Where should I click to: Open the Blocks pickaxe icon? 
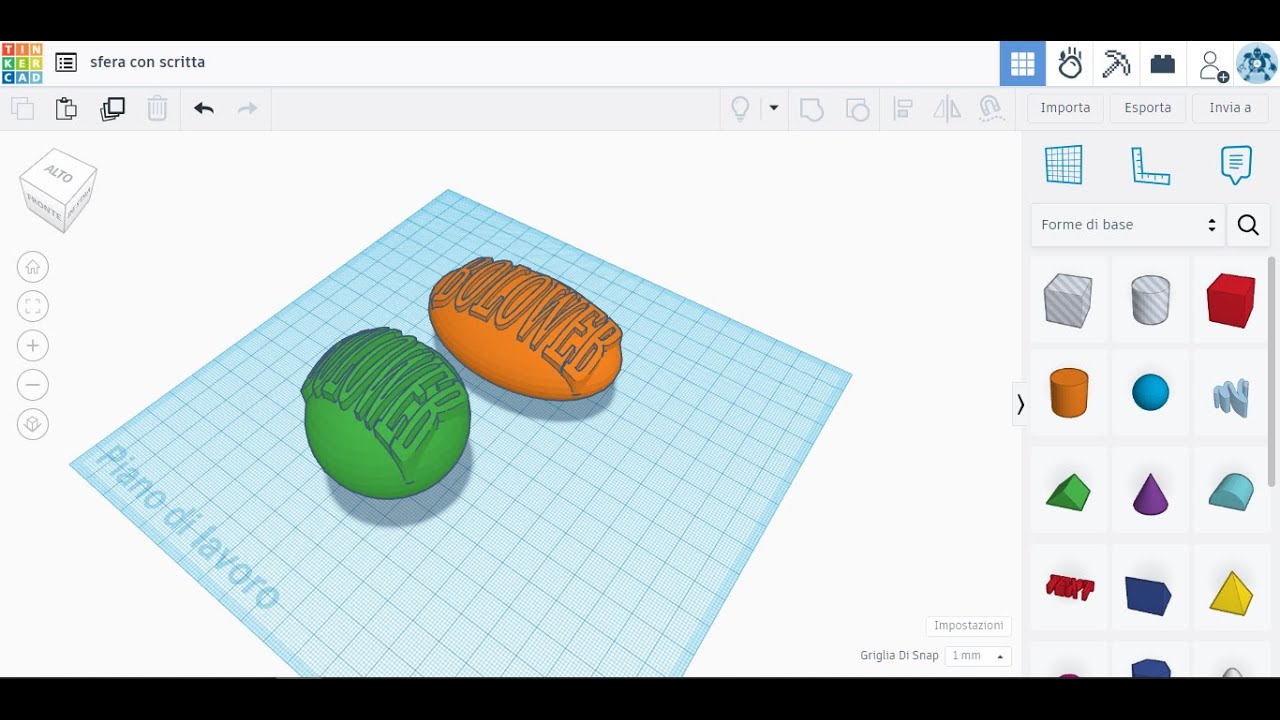click(1116, 64)
